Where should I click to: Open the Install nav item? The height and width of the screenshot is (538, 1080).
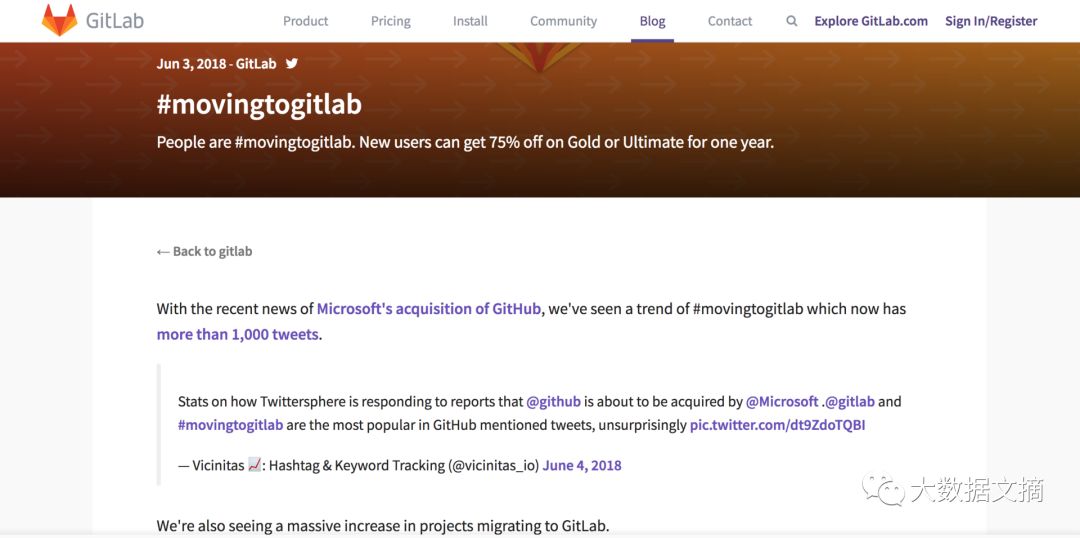[x=470, y=21]
